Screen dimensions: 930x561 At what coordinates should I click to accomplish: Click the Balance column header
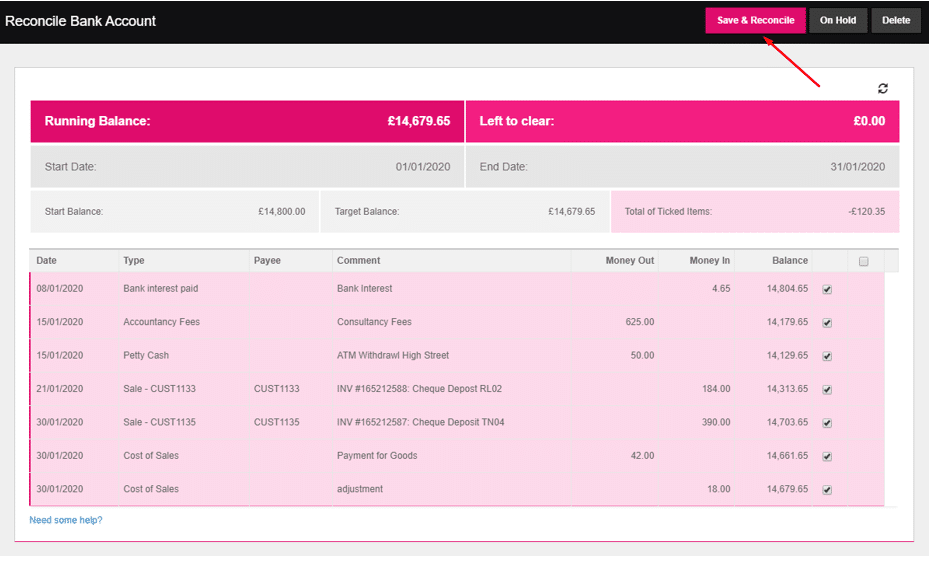[789, 261]
